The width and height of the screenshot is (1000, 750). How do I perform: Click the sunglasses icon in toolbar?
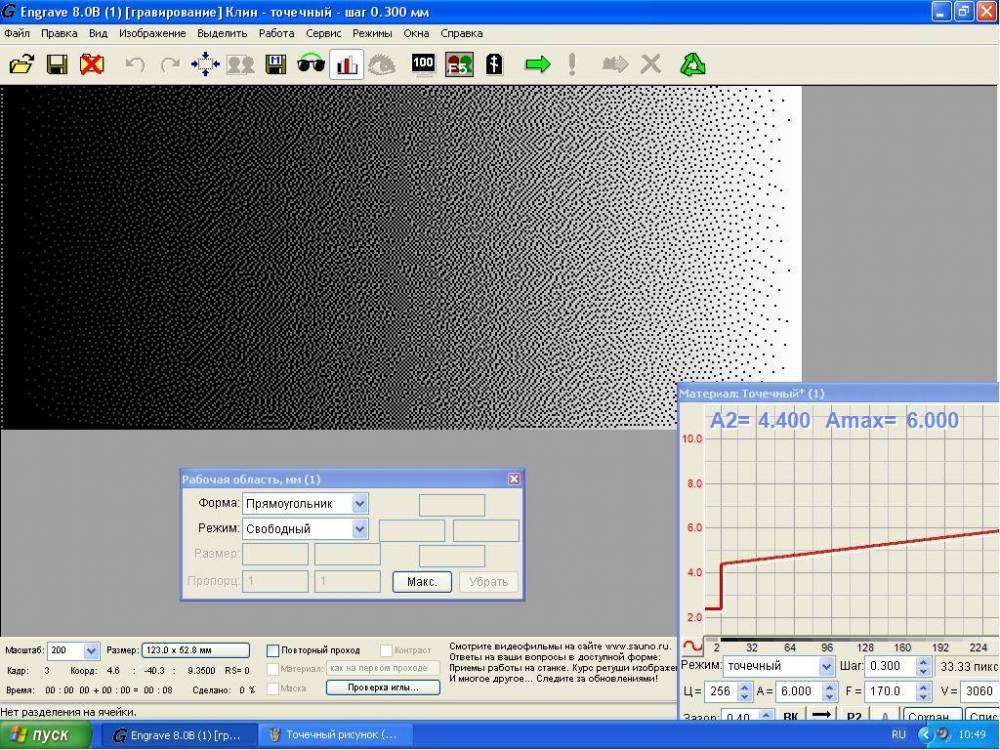(x=312, y=65)
